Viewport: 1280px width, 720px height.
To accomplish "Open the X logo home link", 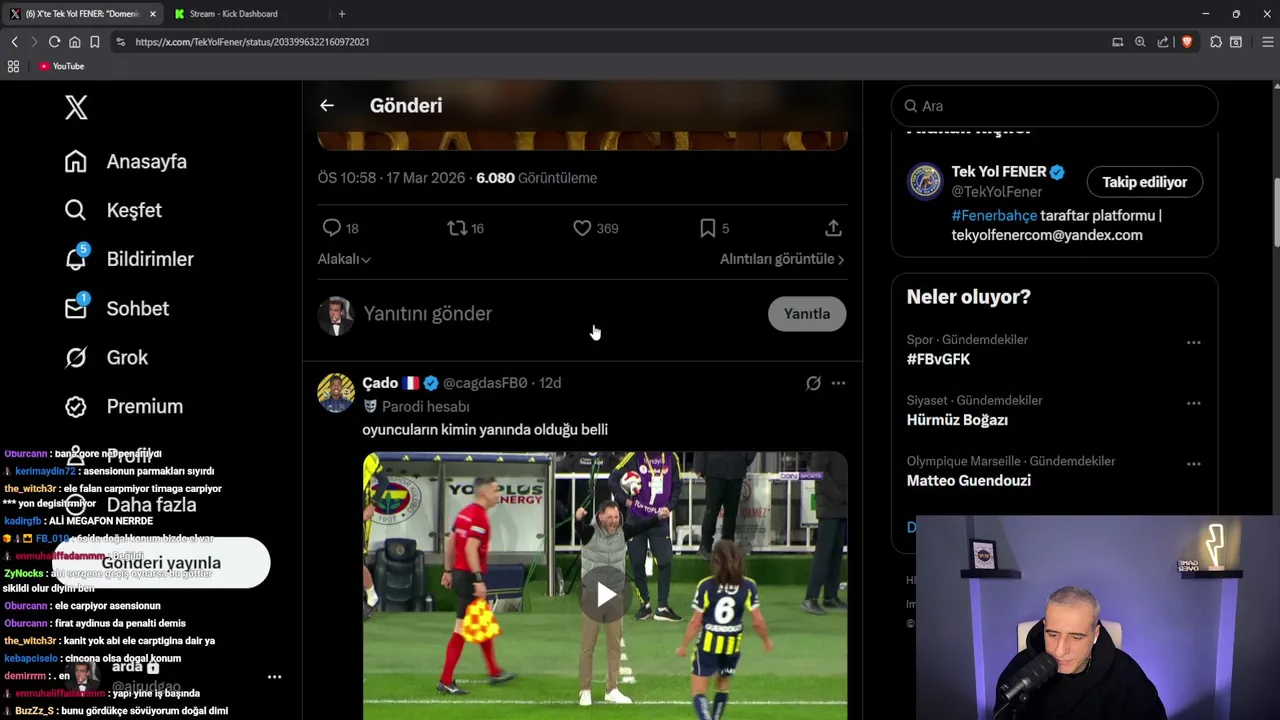I will (76, 108).
